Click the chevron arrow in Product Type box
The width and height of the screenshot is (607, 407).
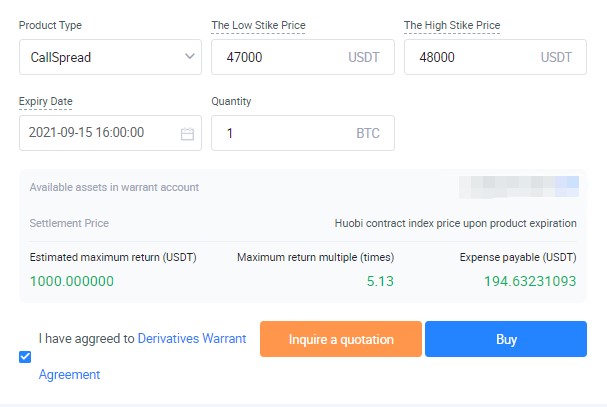(x=190, y=57)
